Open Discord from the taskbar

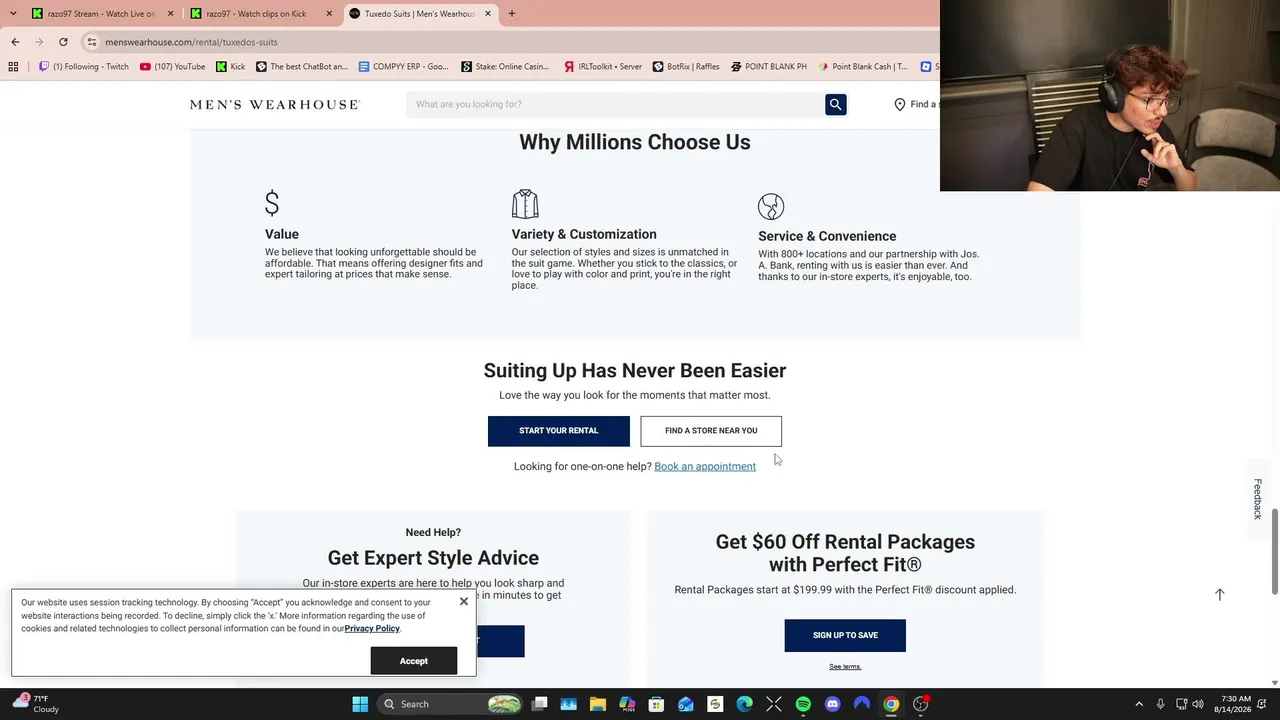[x=832, y=704]
